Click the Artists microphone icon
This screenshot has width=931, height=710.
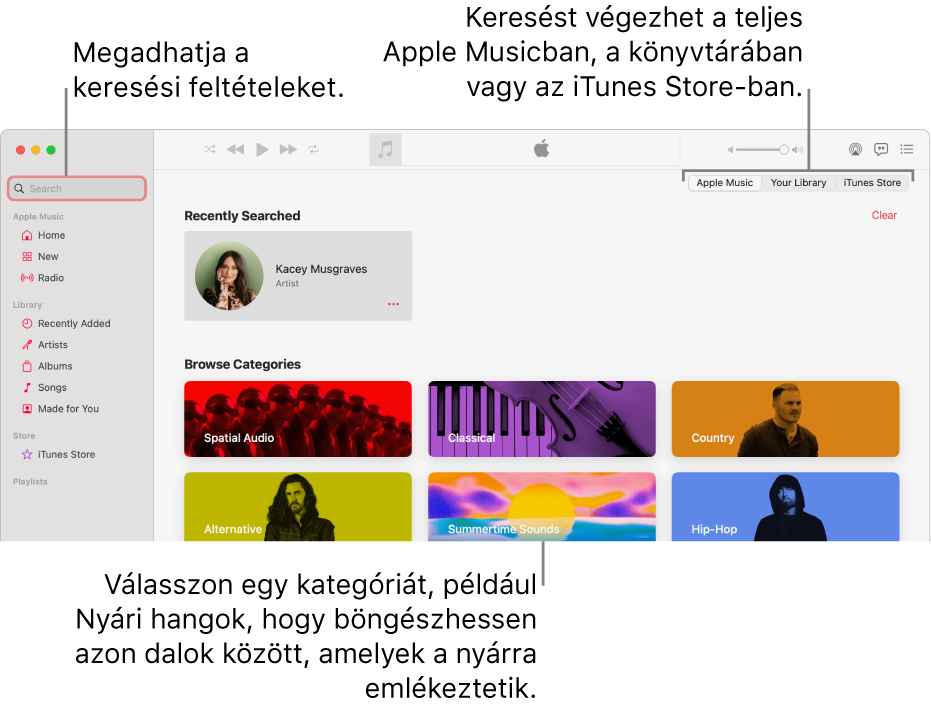click(27, 345)
